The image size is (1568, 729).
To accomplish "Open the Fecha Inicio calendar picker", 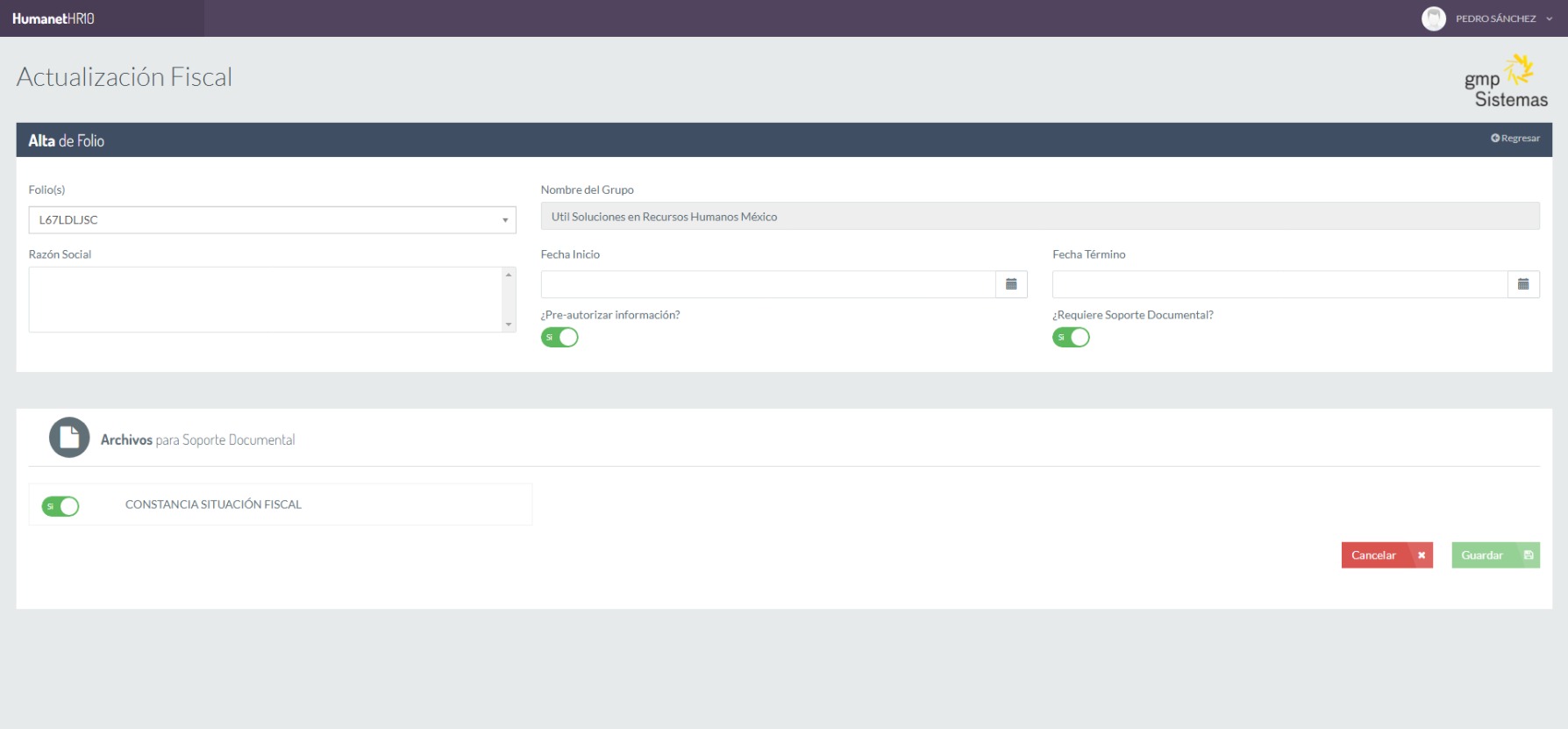I will point(1011,284).
